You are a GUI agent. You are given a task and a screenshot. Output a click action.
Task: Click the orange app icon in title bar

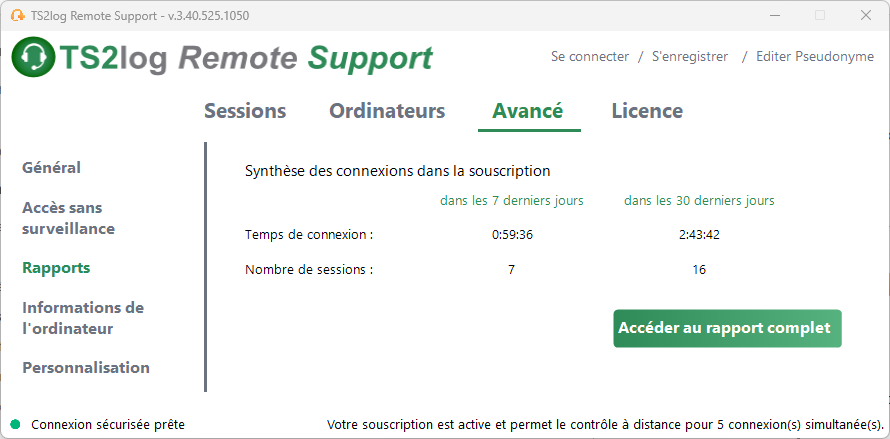(18, 16)
